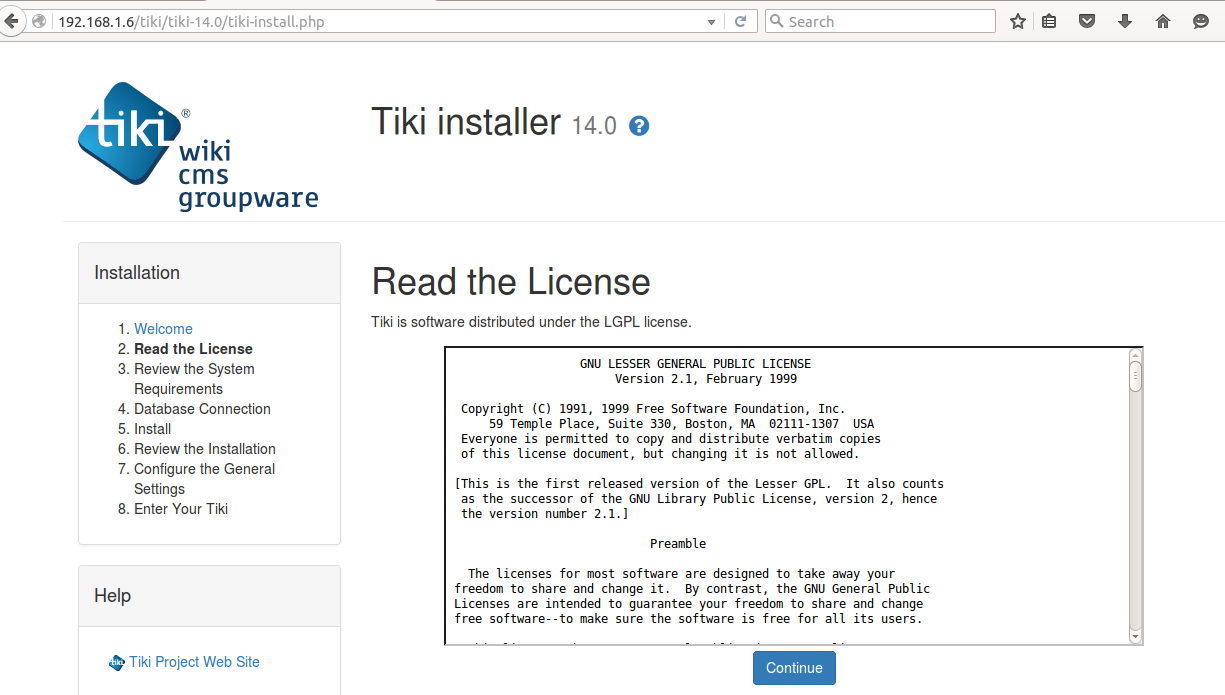1225x695 pixels.
Task: Click 'the version number 2.1.]' line
Action: pos(545,514)
